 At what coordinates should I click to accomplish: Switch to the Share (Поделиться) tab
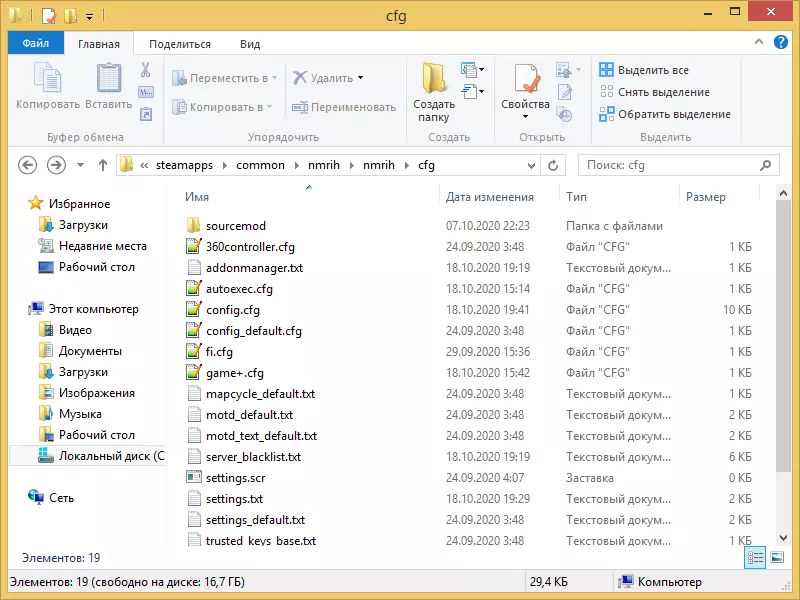180,44
